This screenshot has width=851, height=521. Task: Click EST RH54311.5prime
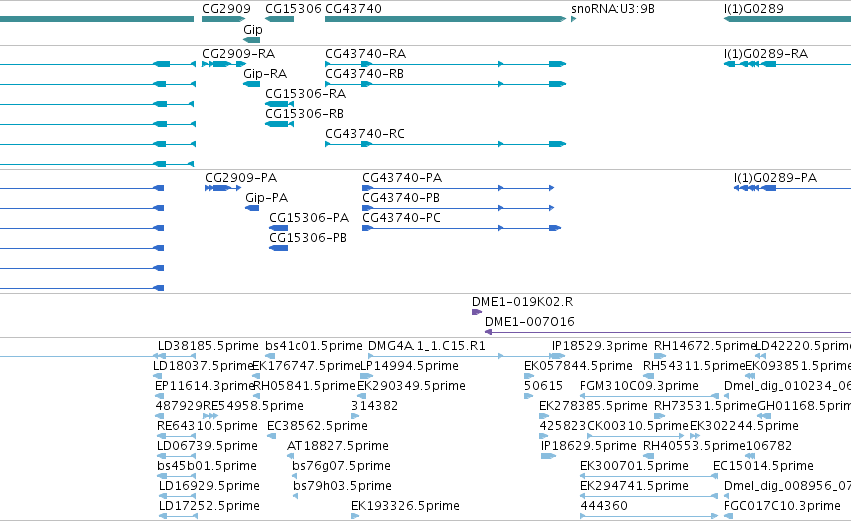click(x=694, y=366)
